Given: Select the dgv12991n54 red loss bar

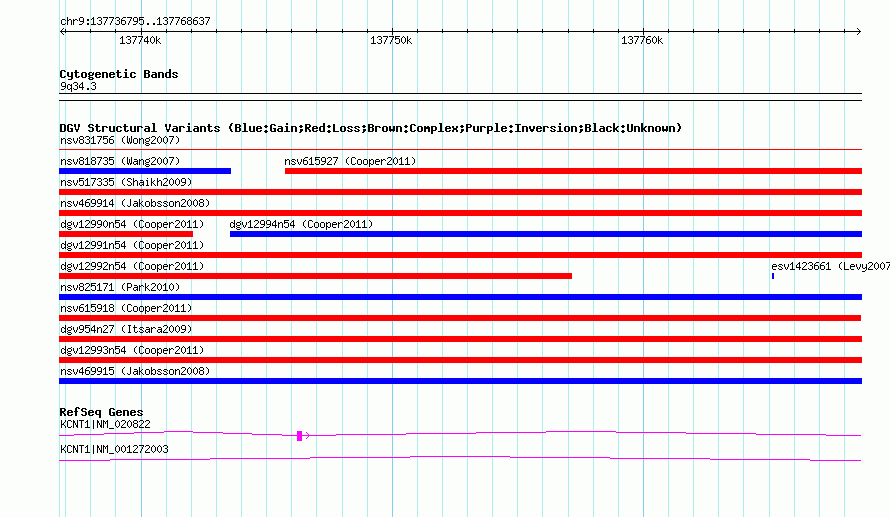Looking at the screenshot, I should pos(460,255).
